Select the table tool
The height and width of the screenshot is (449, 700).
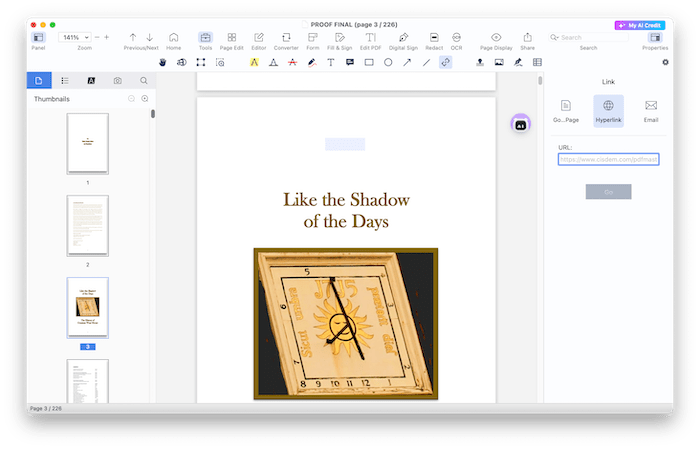(537, 62)
